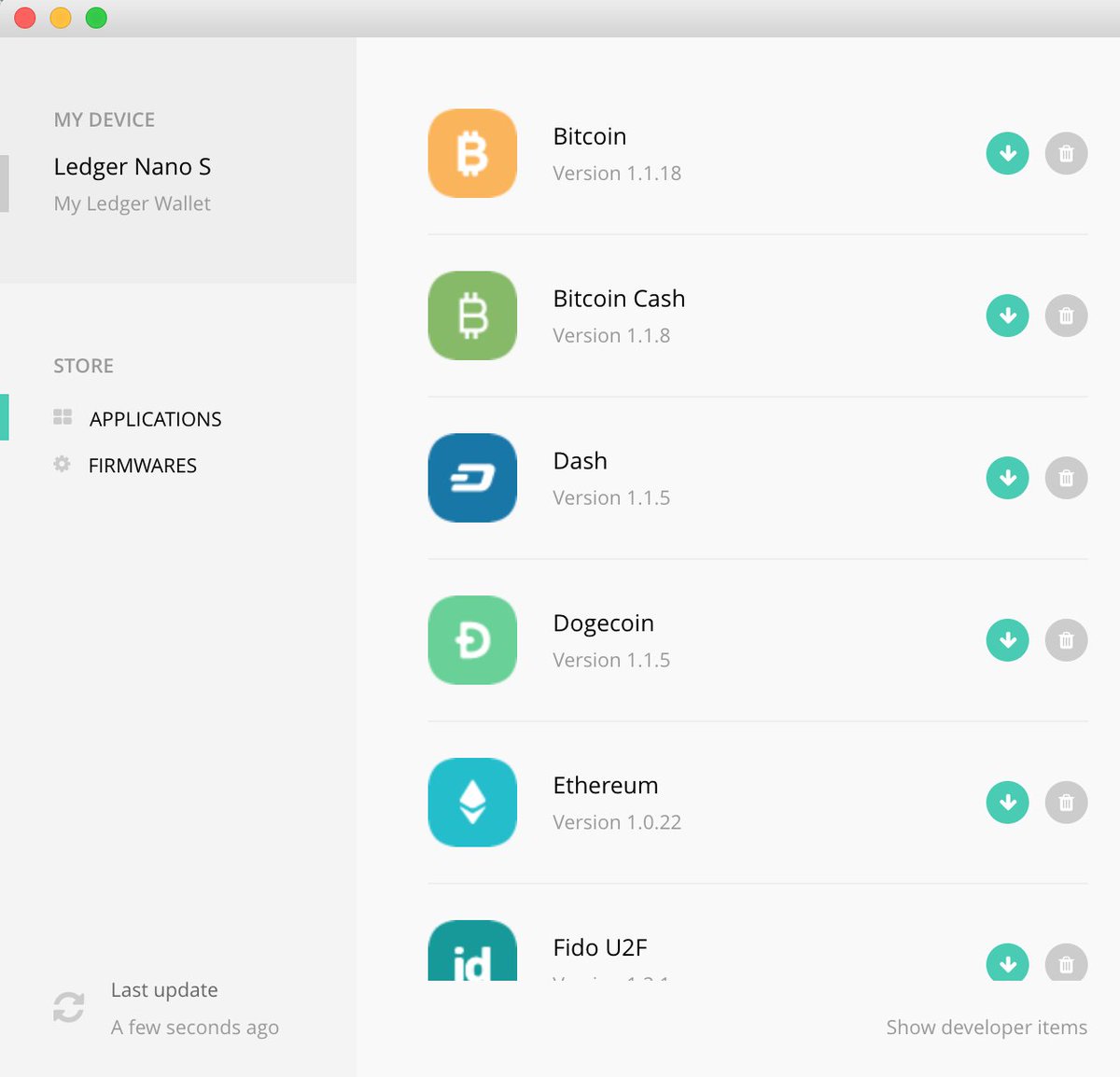Show developer items in the list
Screen dimensions: 1120x1077
pos(987,1028)
